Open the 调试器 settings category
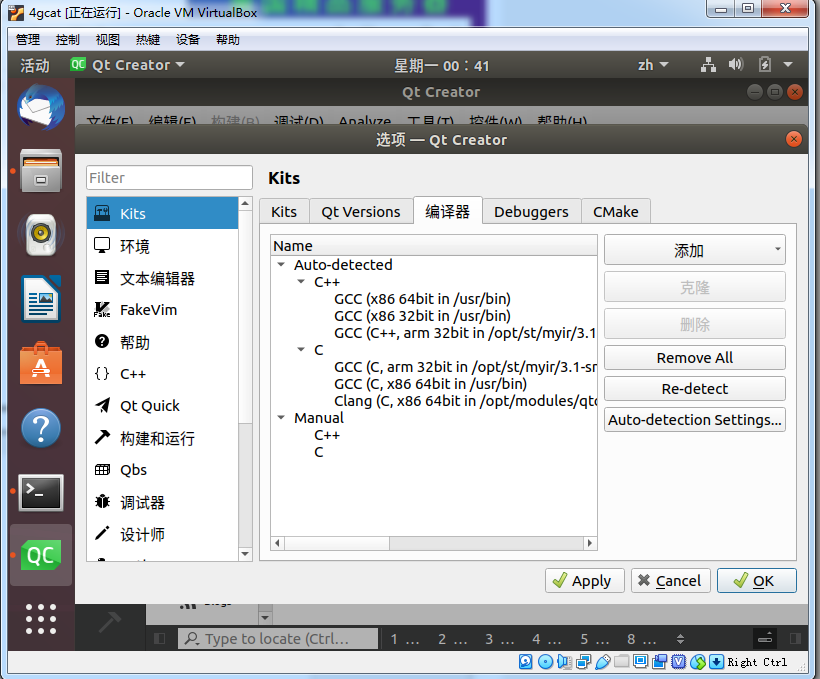 point(162,502)
